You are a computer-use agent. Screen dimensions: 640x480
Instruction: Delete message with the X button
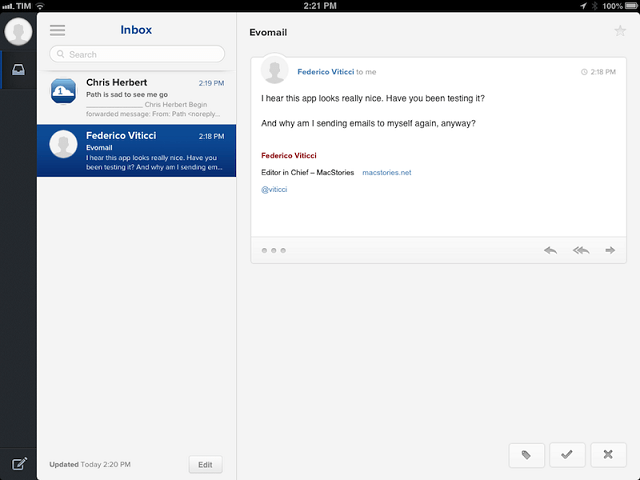pyautogui.click(x=608, y=455)
